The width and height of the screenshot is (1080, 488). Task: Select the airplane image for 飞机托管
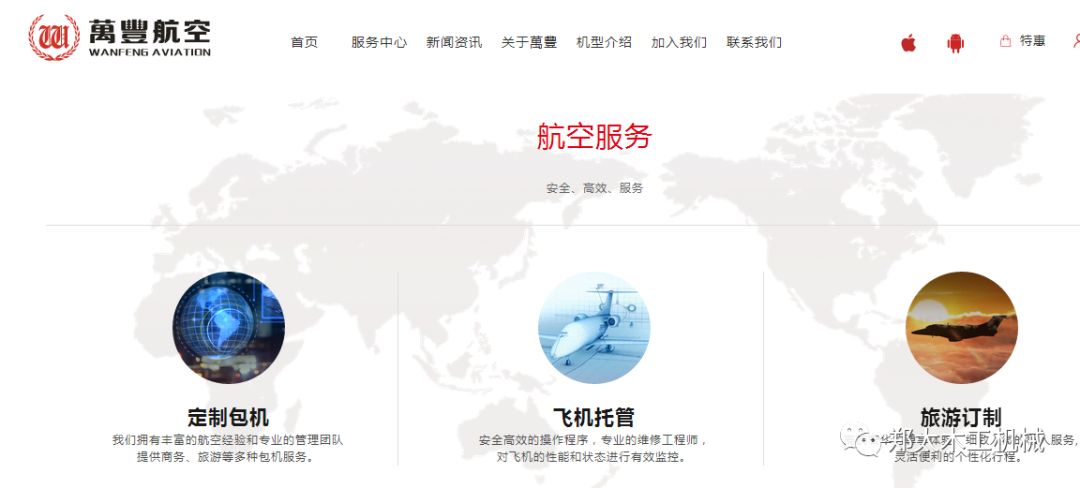(x=594, y=328)
